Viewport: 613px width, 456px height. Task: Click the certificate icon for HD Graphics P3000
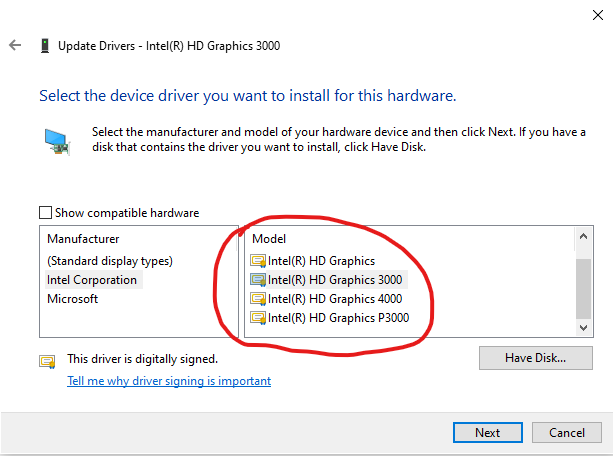[x=258, y=318]
